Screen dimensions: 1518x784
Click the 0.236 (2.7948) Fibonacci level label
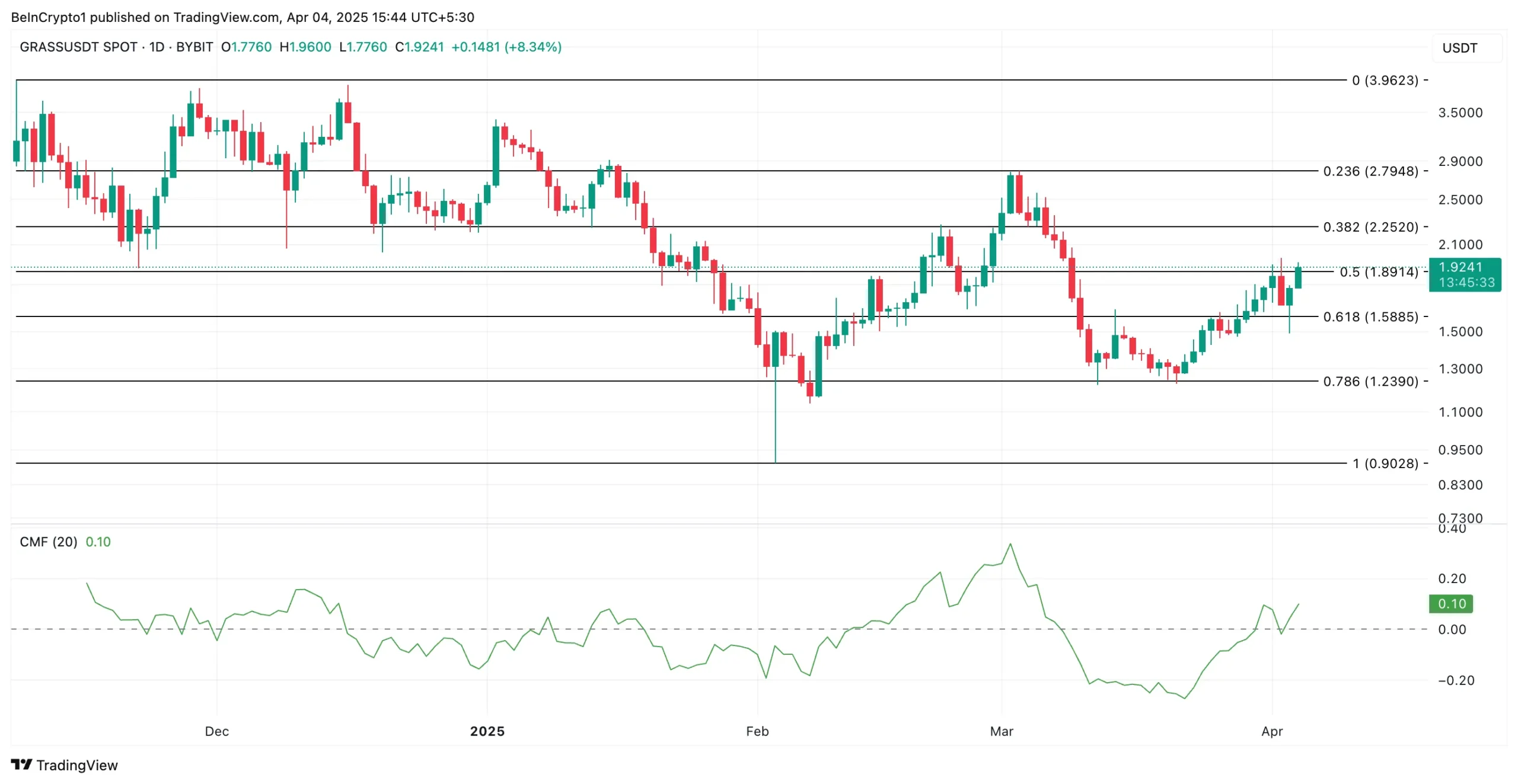(x=1370, y=171)
